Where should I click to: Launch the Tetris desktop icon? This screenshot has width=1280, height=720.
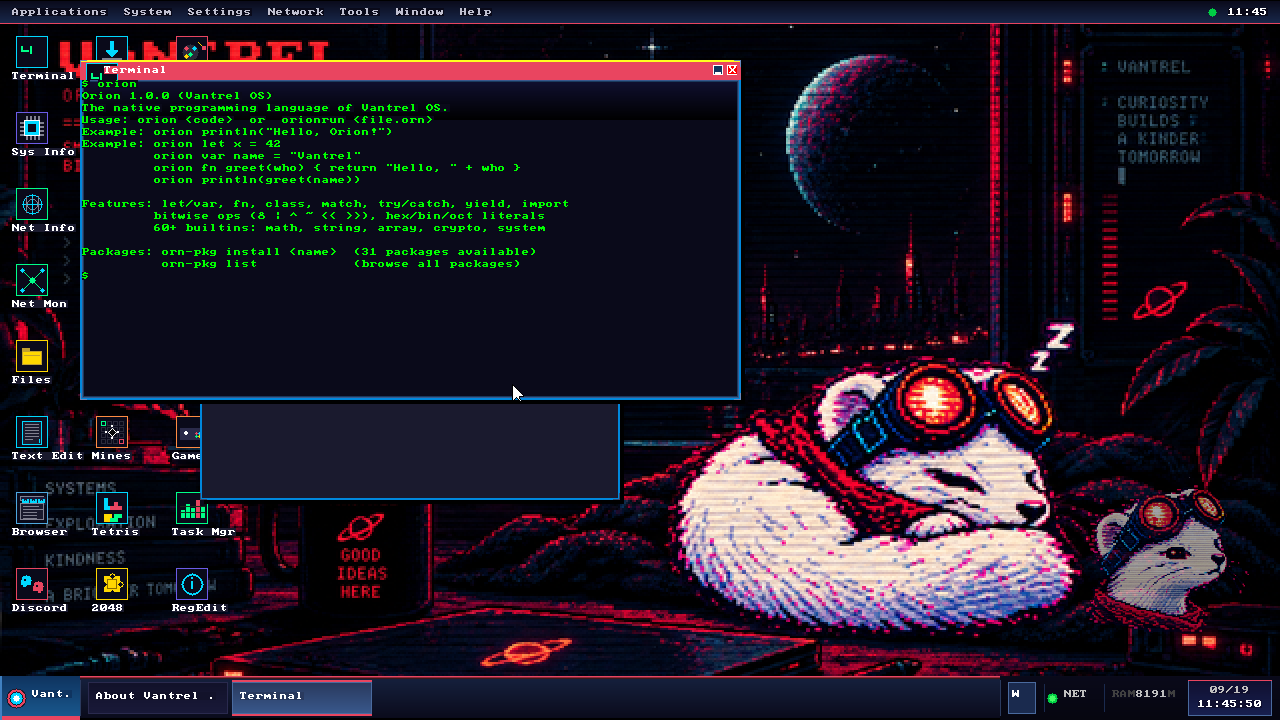(111, 508)
